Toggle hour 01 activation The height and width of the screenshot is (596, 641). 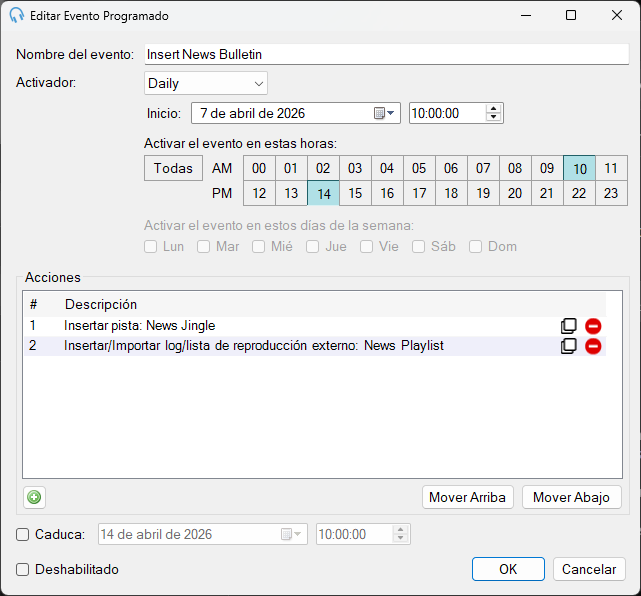291,168
